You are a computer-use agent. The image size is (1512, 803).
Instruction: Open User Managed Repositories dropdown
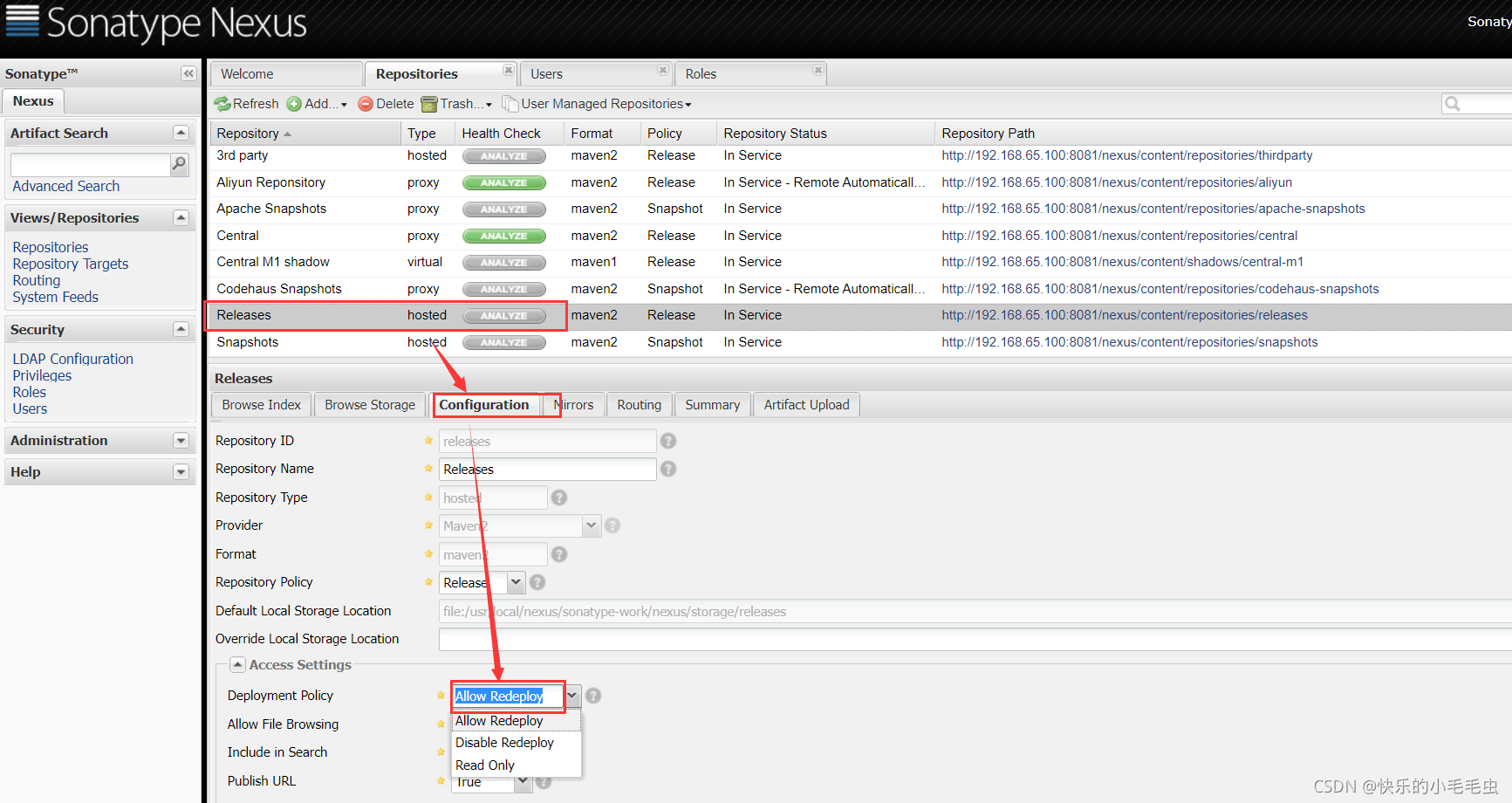click(597, 104)
